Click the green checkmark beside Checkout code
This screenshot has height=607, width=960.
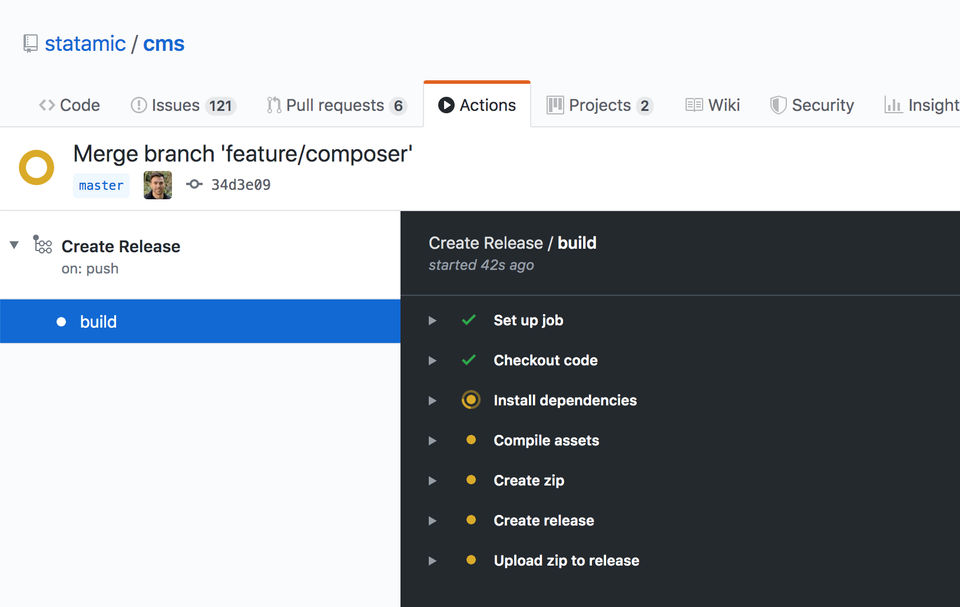(469, 360)
